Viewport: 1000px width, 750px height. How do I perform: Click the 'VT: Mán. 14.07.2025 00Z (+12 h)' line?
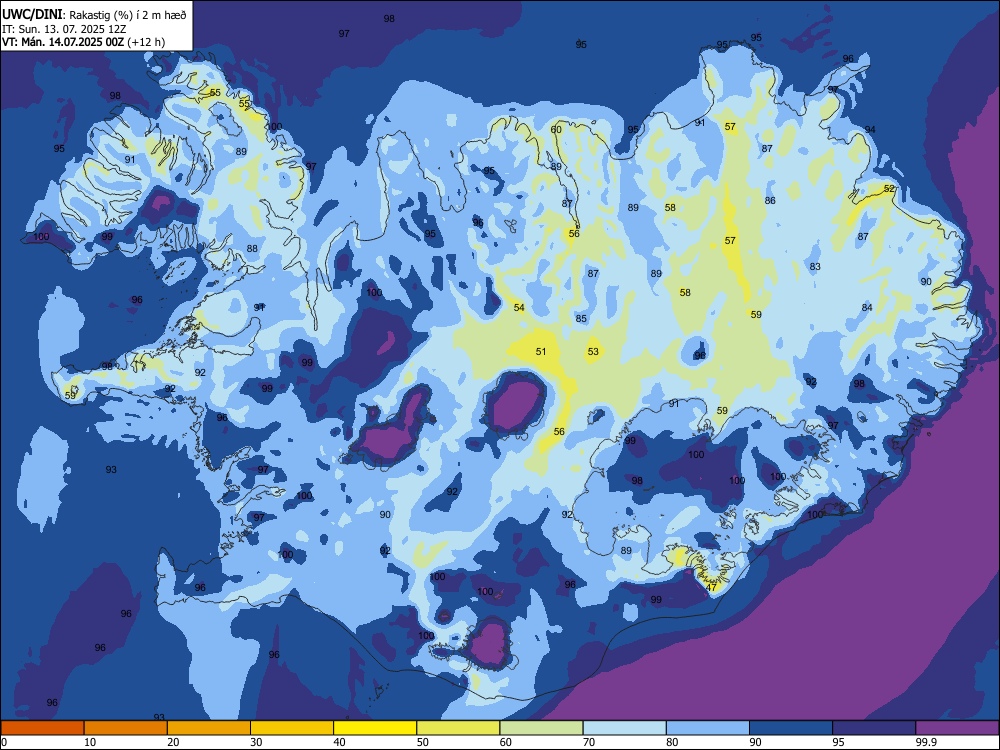[83, 42]
